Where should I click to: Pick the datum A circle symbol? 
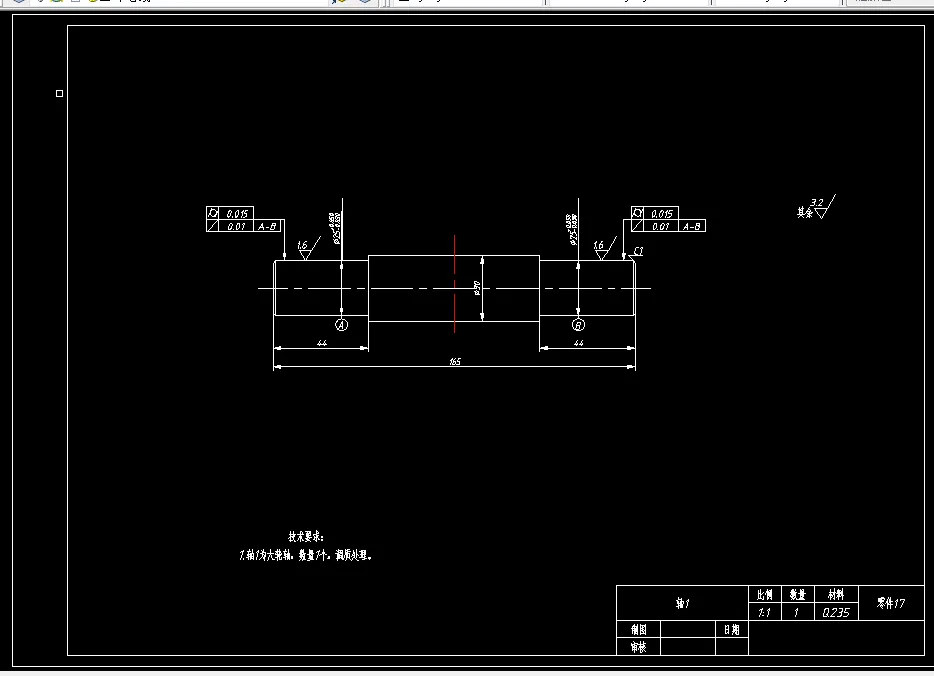tap(341, 325)
